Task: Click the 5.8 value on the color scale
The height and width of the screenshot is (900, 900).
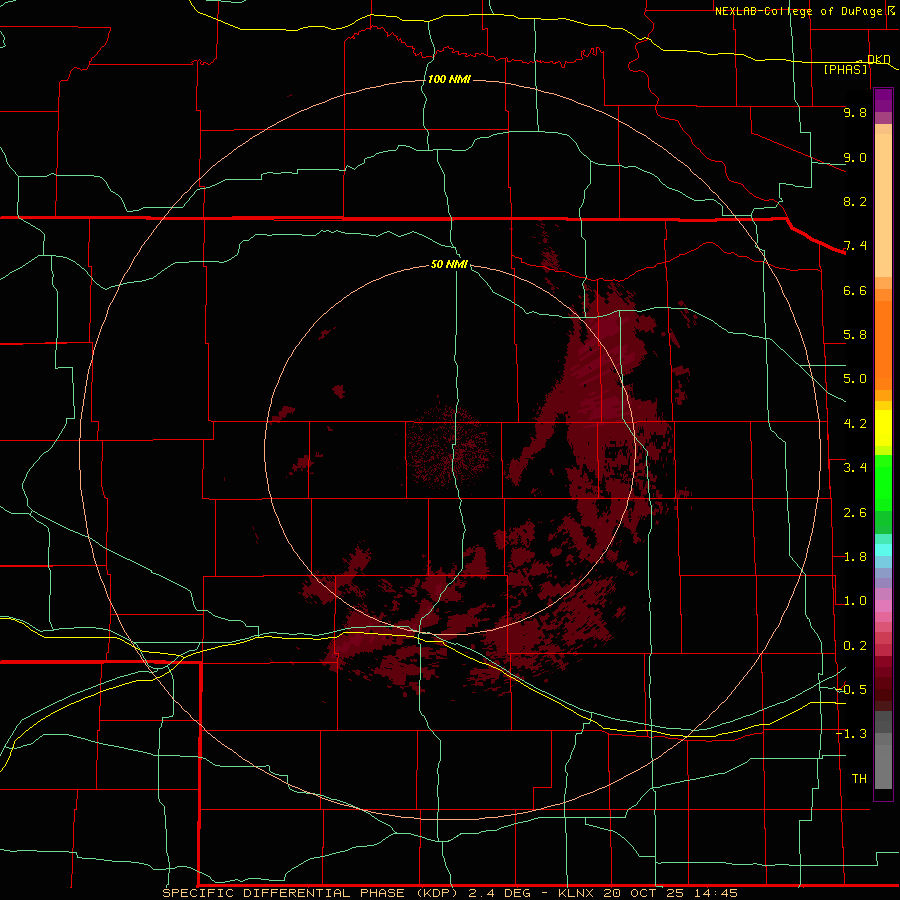Action: pyautogui.click(x=855, y=335)
